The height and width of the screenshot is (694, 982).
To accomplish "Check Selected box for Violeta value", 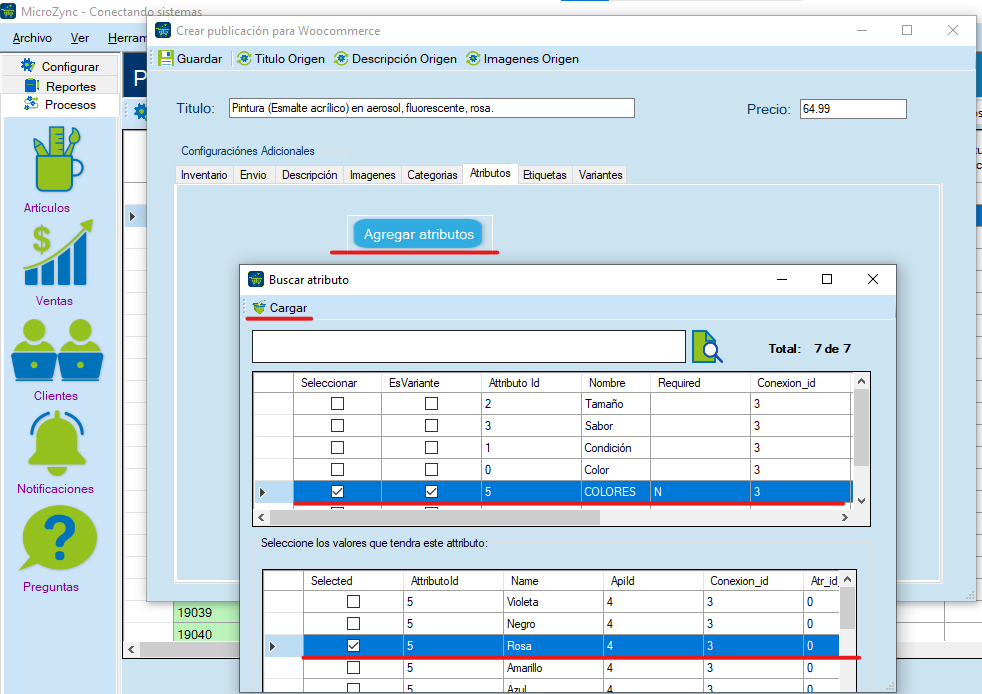I will click(354, 601).
